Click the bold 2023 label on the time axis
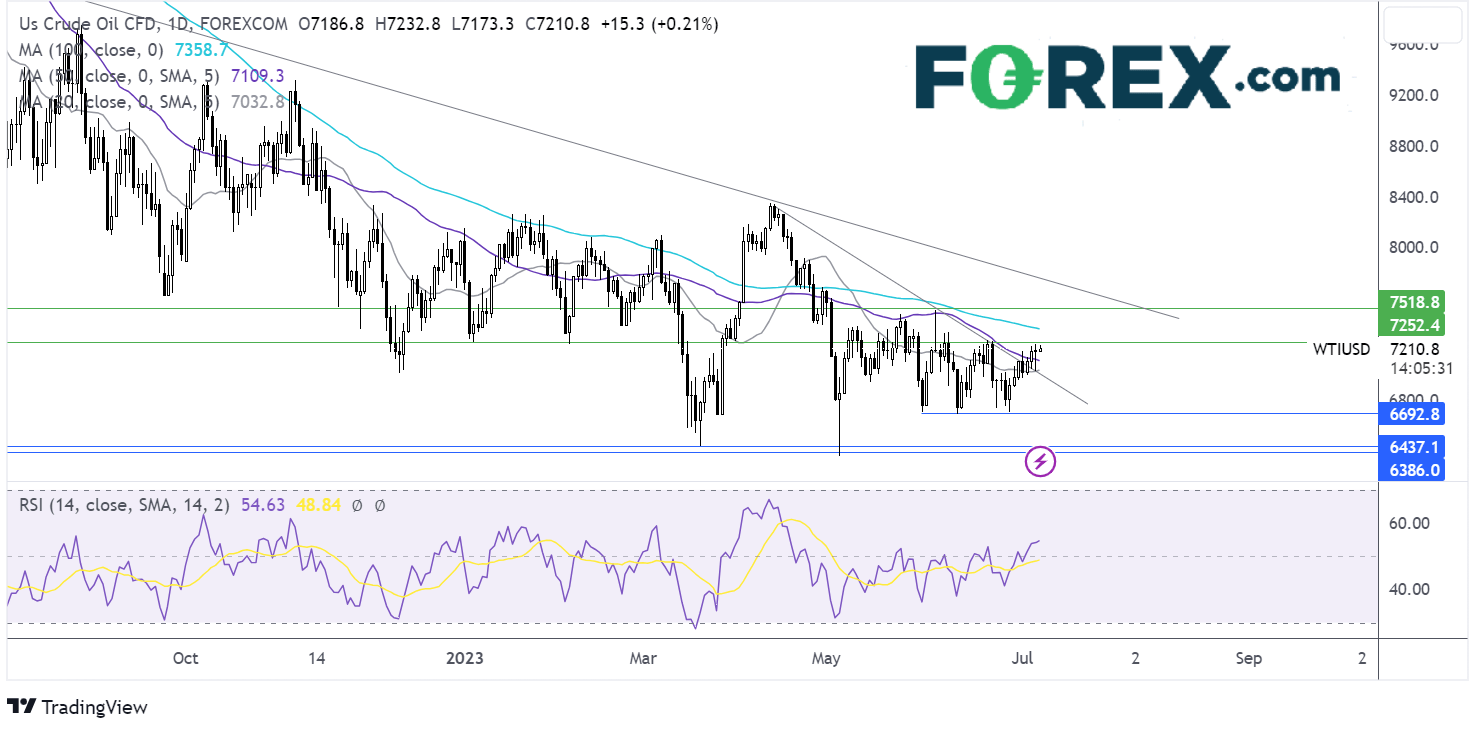Viewport: 1483px width, 733px height. tap(465, 658)
